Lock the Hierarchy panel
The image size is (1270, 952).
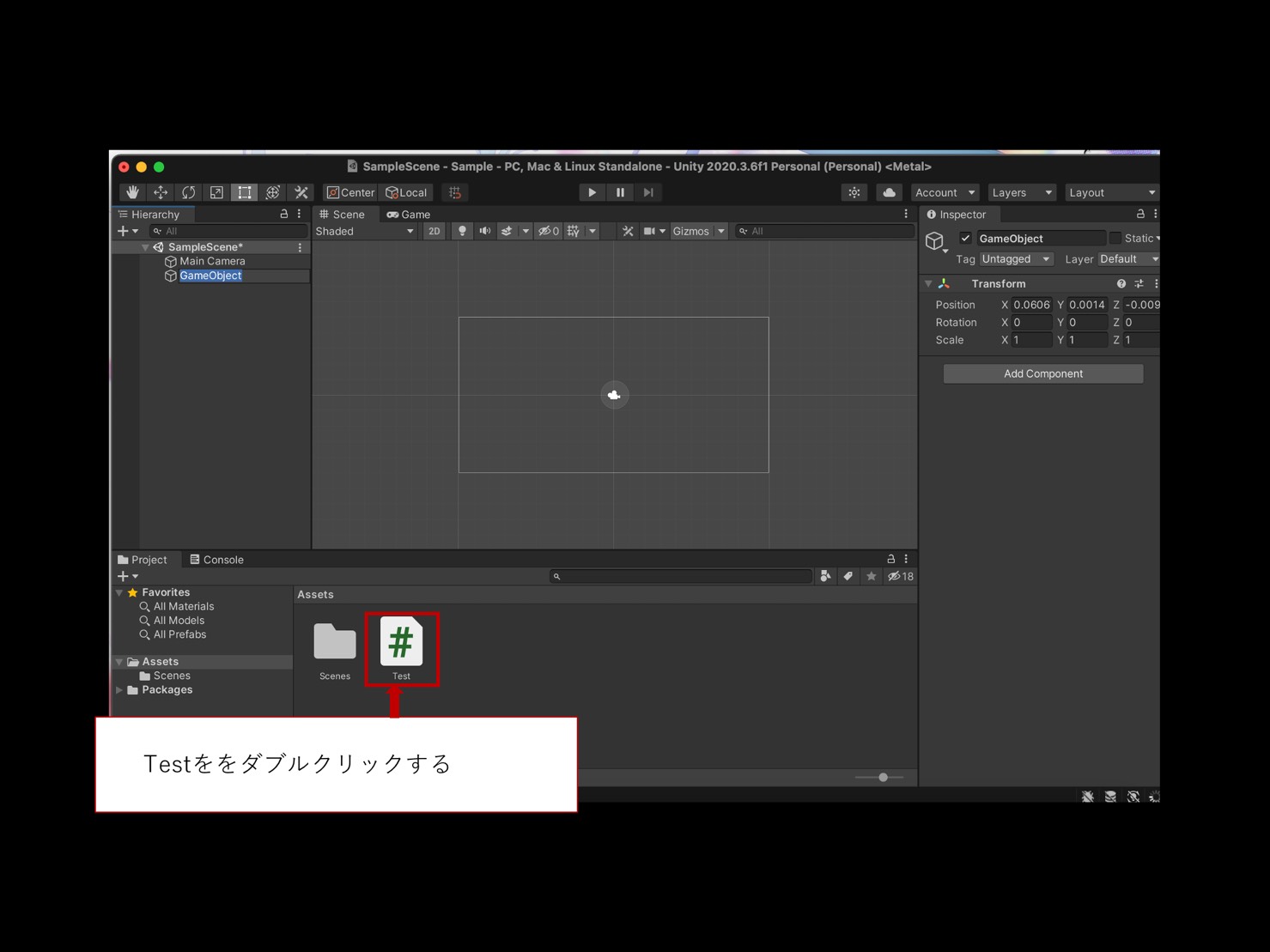pos(284,214)
